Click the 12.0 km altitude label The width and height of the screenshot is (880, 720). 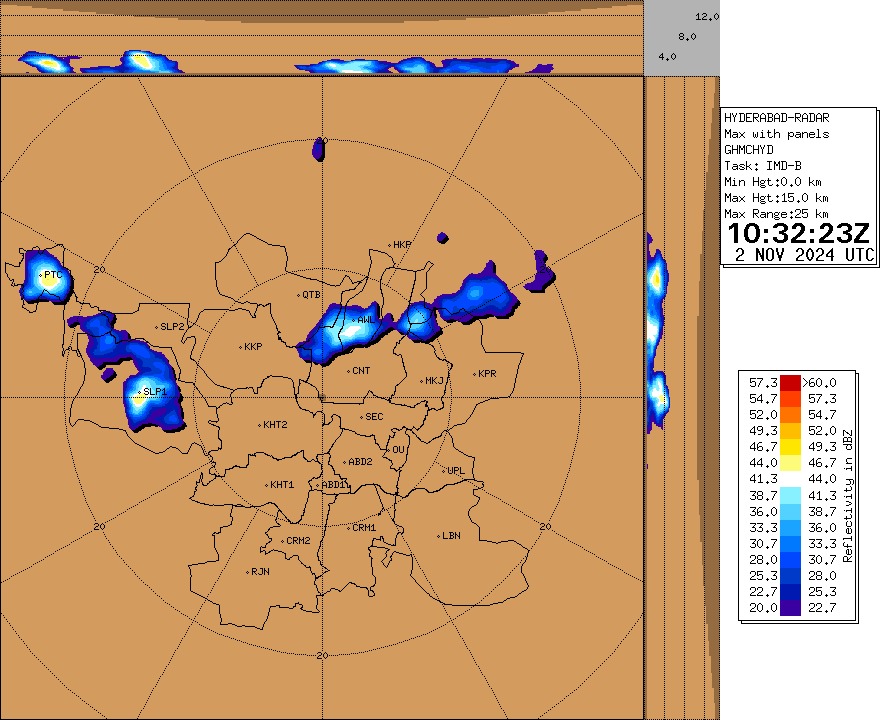point(706,16)
